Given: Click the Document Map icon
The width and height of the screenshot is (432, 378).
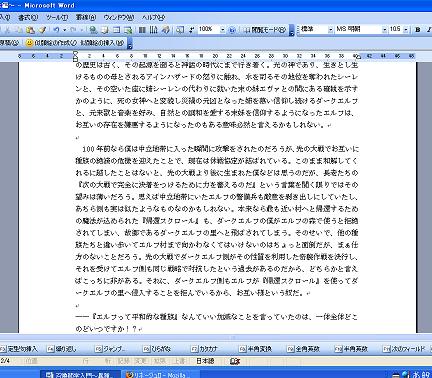Looking at the screenshot, I should 180,30.
